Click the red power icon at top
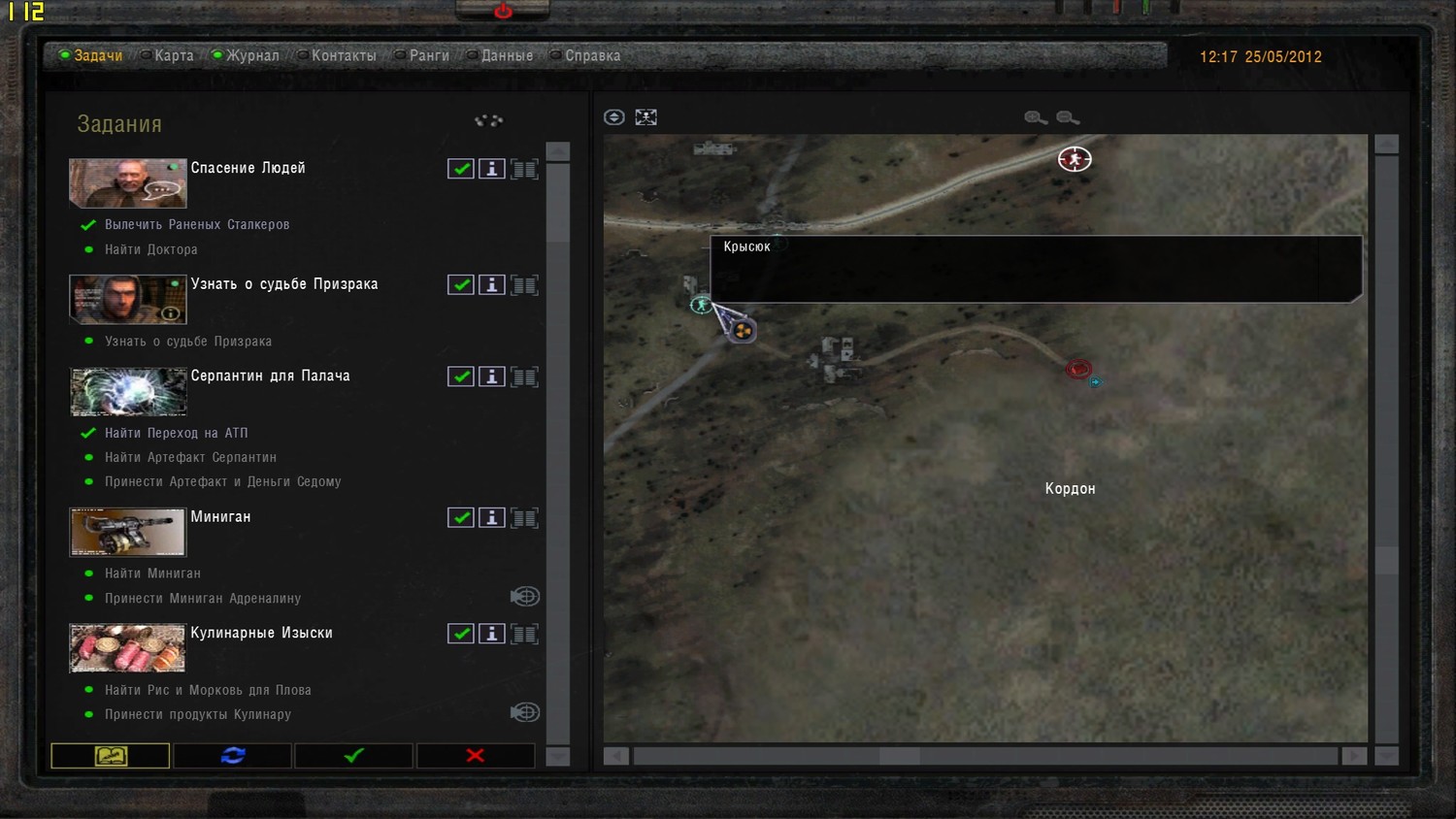 pyautogui.click(x=503, y=12)
